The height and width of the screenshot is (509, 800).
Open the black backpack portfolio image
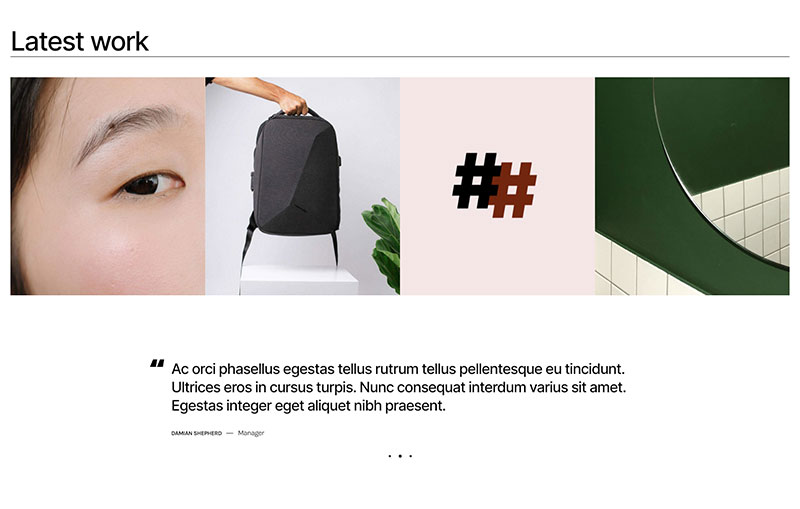pos(303,186)
